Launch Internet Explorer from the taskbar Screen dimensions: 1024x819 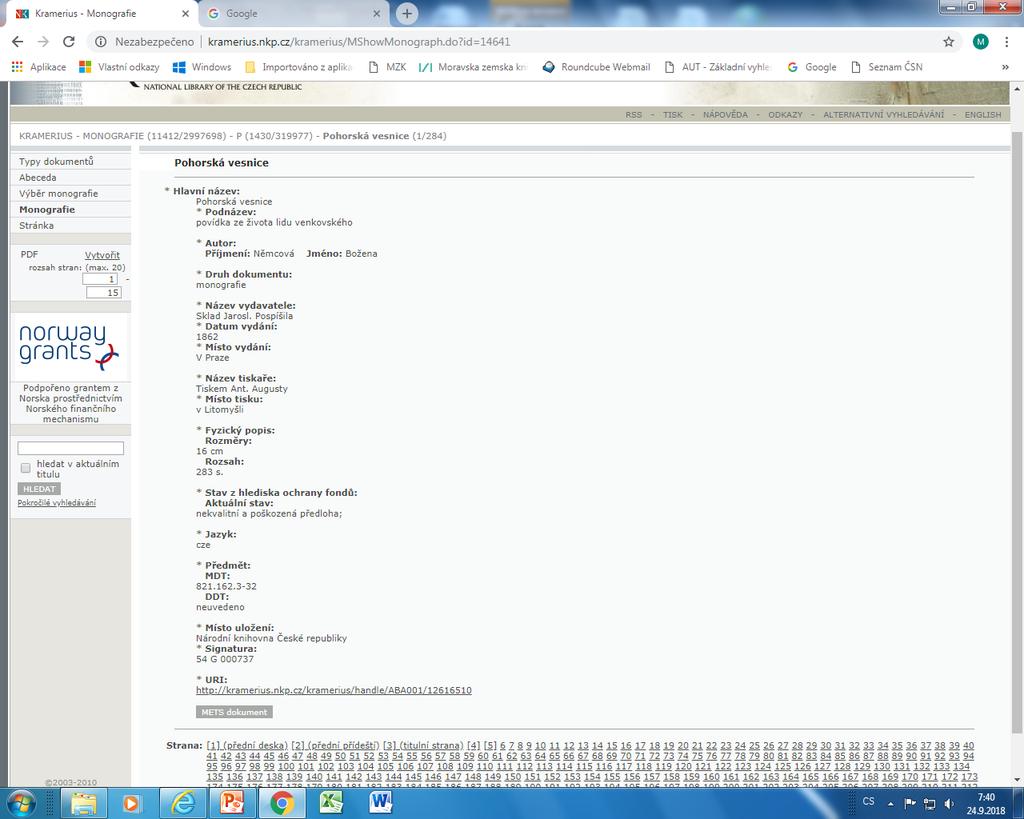tap(182, 803)
